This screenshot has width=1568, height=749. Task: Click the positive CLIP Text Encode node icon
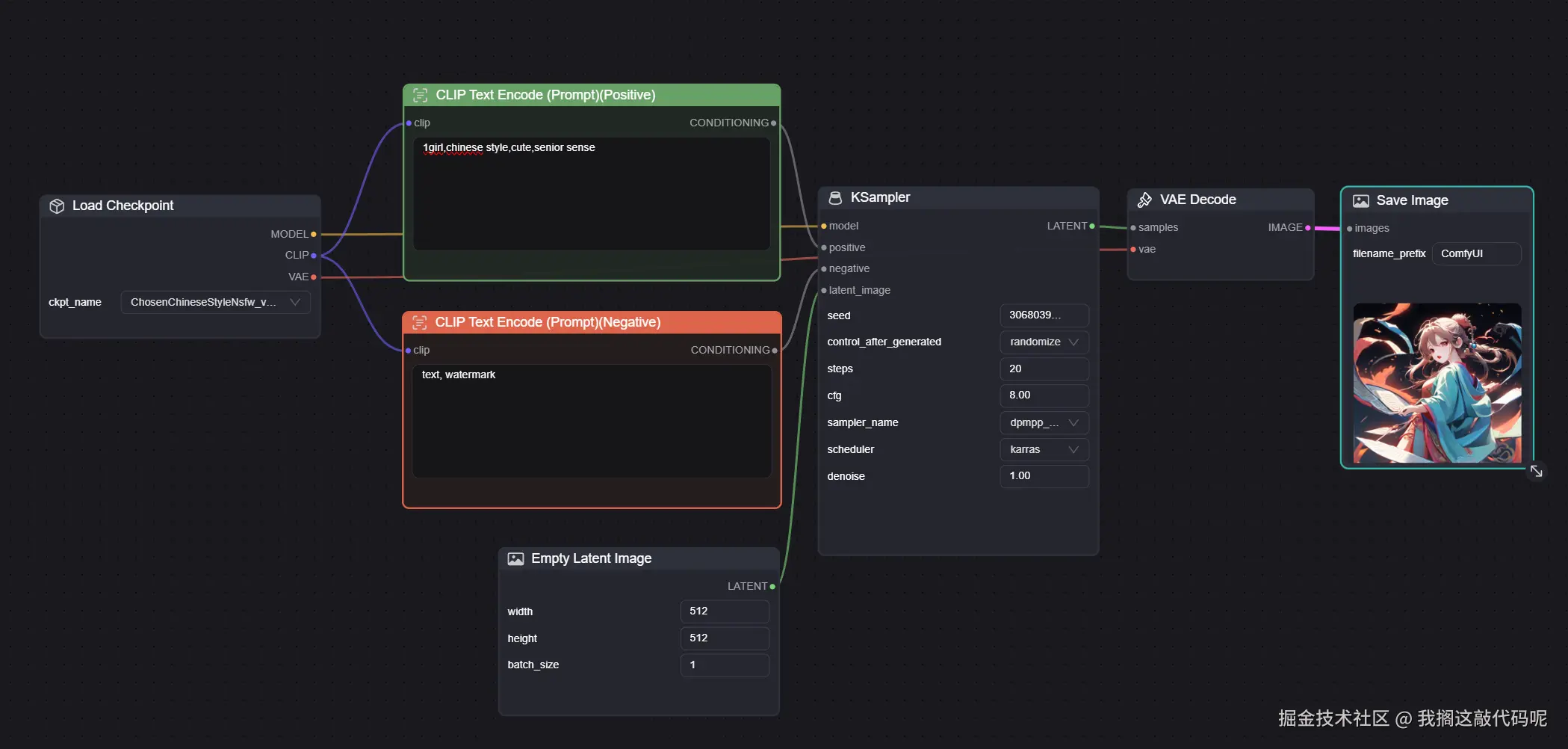[421, 96]
